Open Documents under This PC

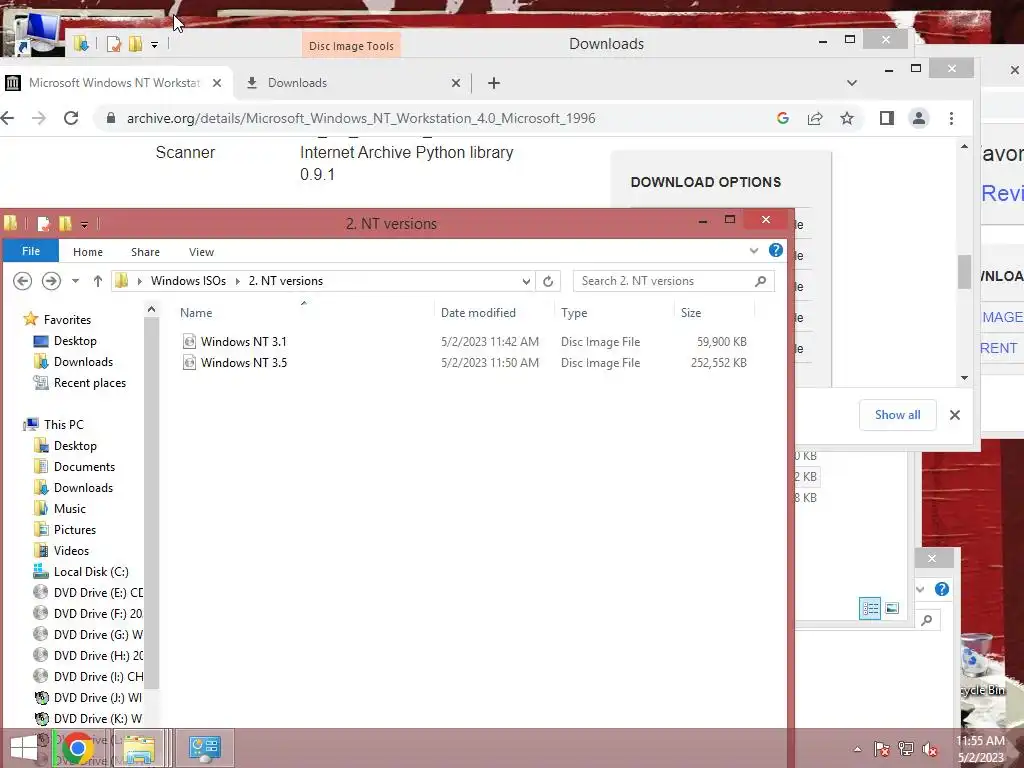[x=84, y=466]
